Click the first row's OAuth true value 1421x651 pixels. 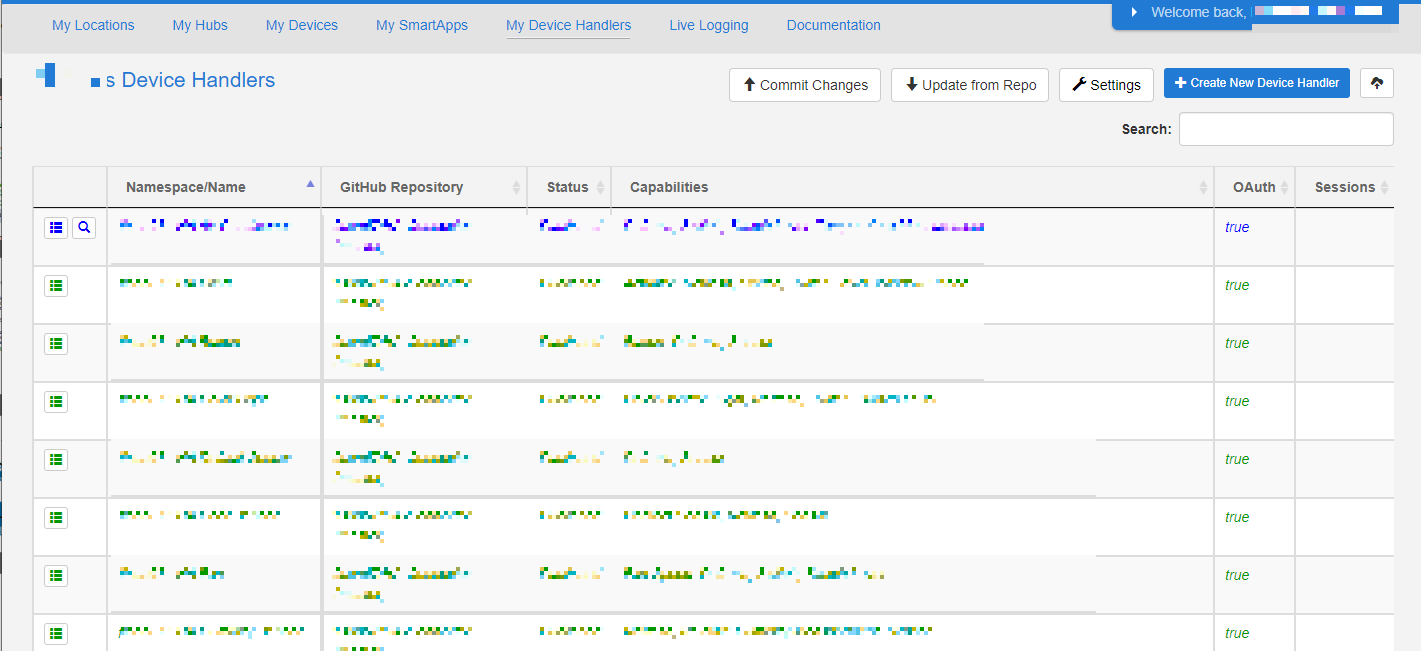pos(1237,227)
